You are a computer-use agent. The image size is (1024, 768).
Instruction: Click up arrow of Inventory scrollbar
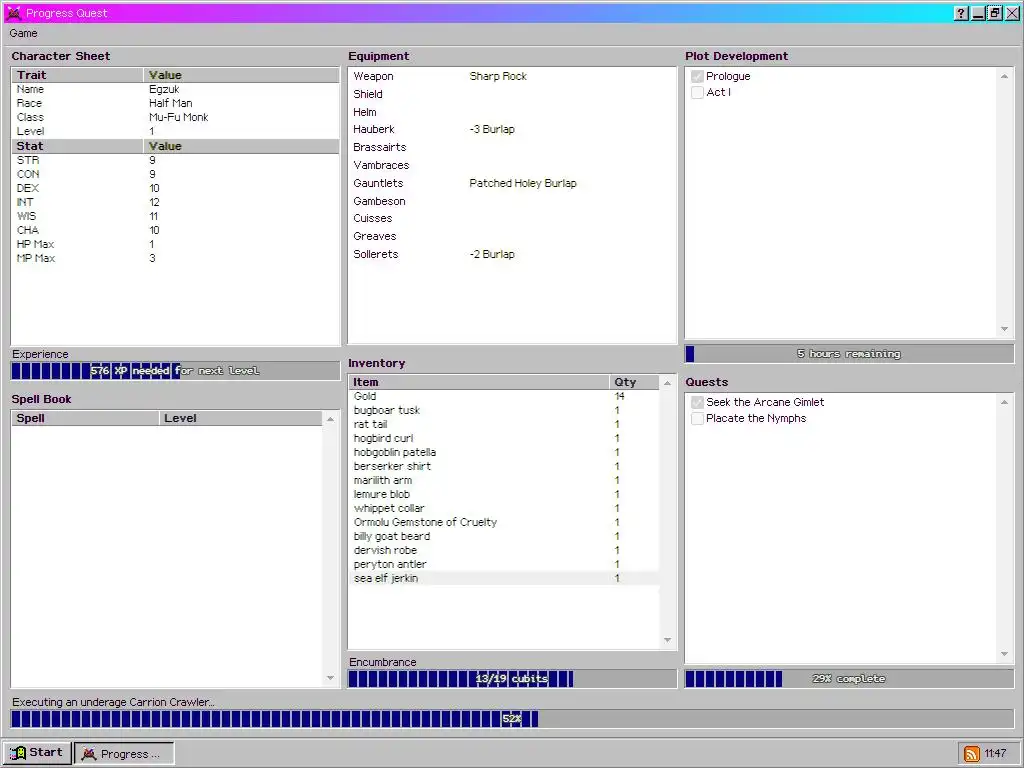click(667, 383)
